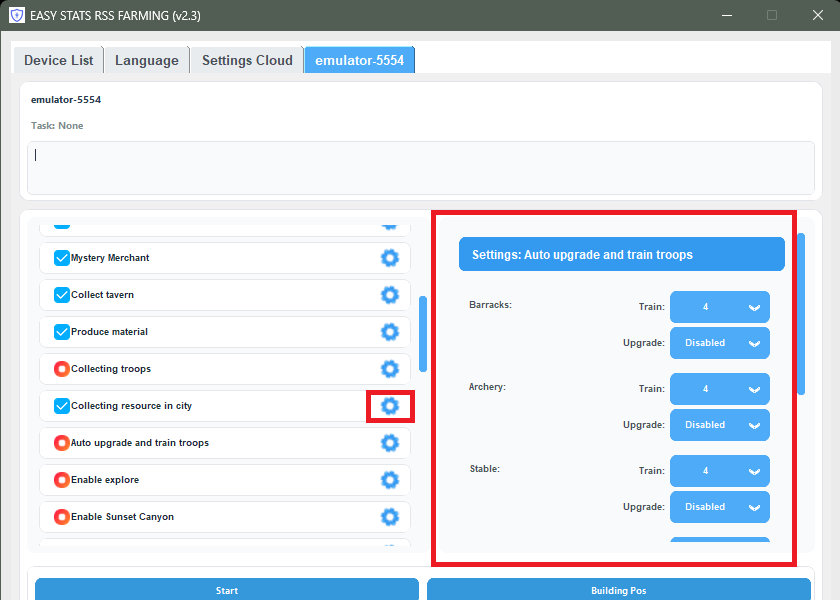Open Collect tavern settings gear
The width and height of the screenshot is (840, 600).
point(389,295)
